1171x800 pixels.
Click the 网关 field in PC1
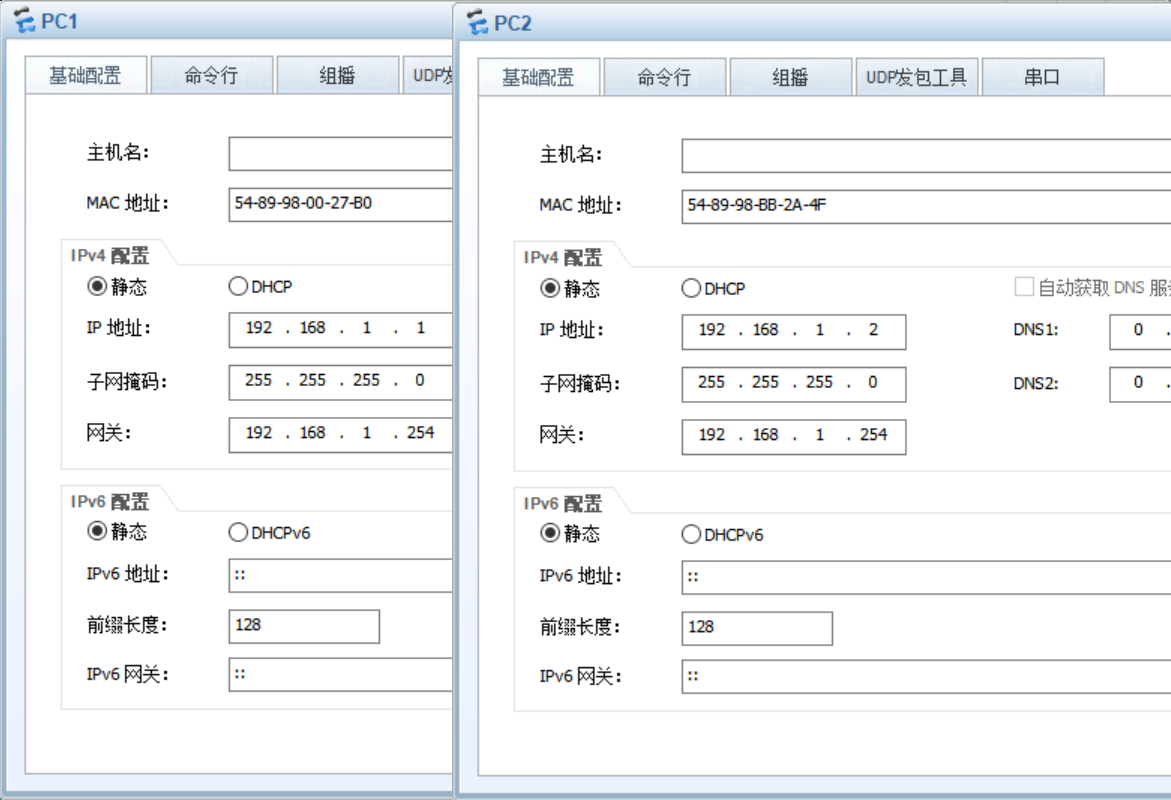(340, 434)
